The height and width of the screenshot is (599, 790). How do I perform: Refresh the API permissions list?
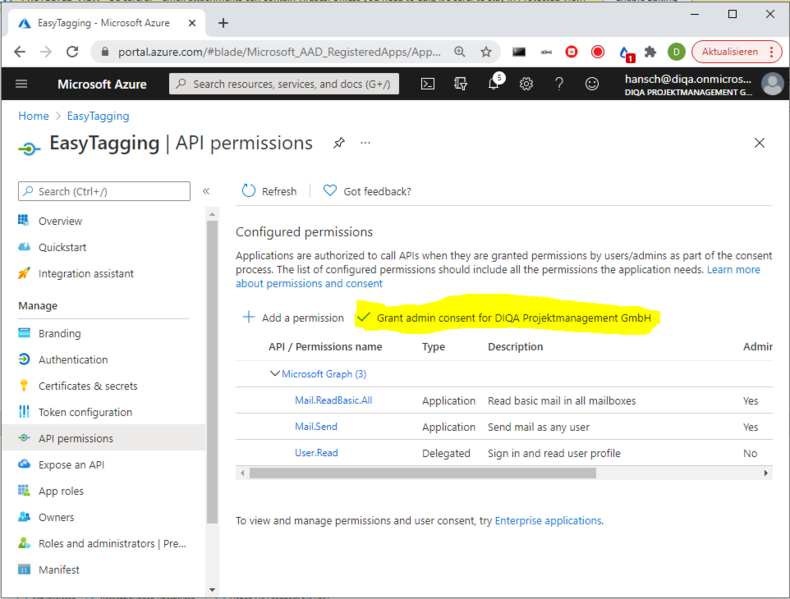pos(269,191)
